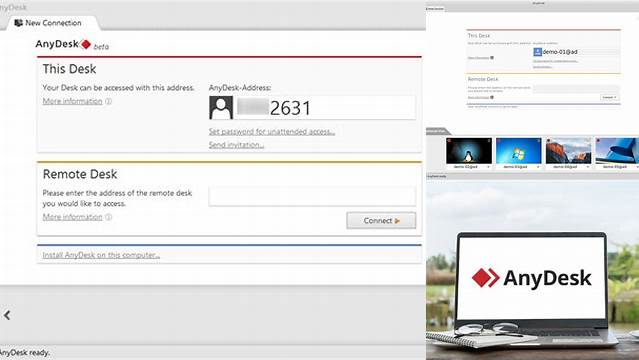The height and width of the screenshot is (360, 639).
Task: Select the Windows logo desktop thumbnail
Action: [x=518, y=151]
